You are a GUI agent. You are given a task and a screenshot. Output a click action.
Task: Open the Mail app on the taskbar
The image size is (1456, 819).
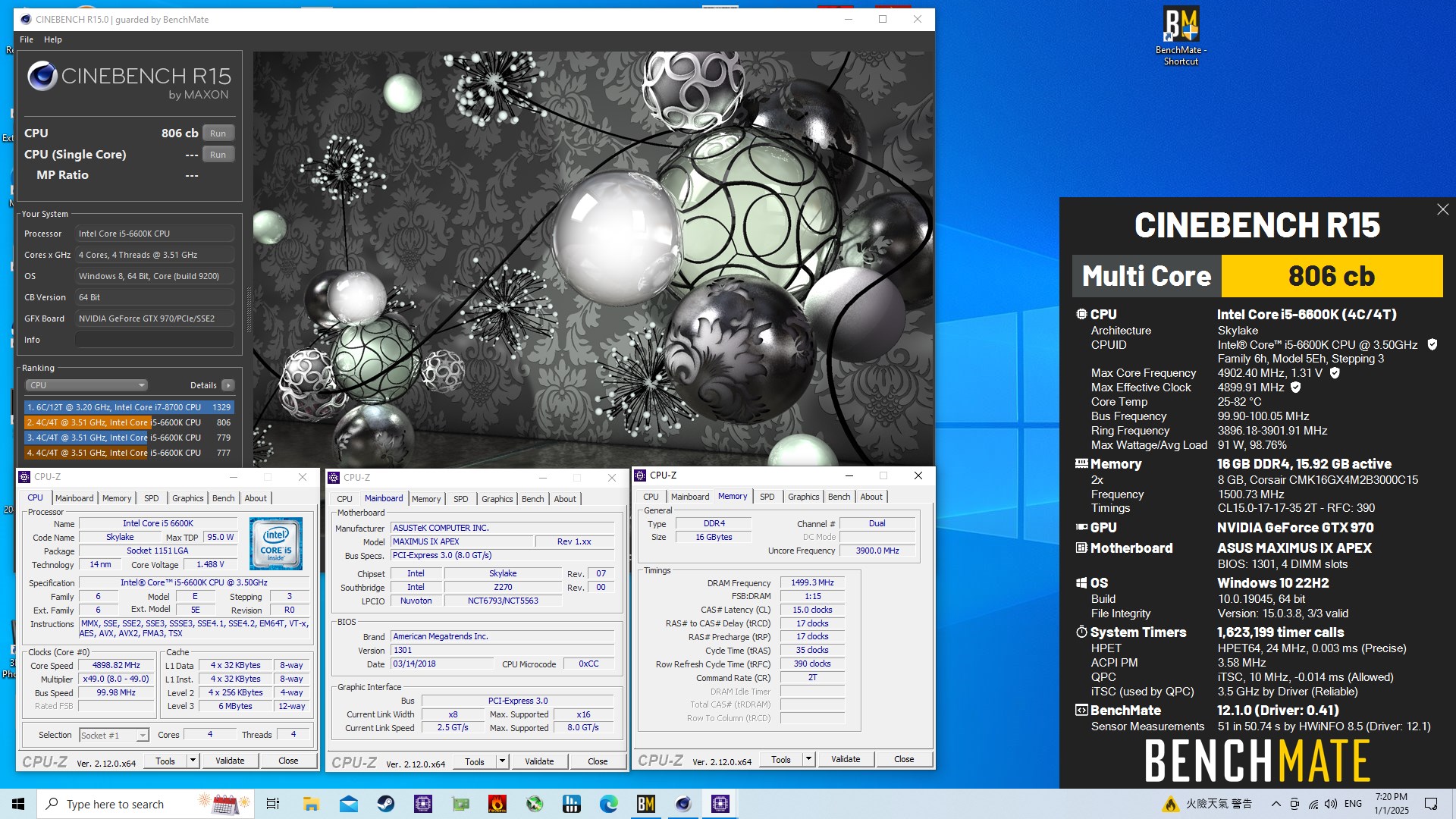(349, 804)
